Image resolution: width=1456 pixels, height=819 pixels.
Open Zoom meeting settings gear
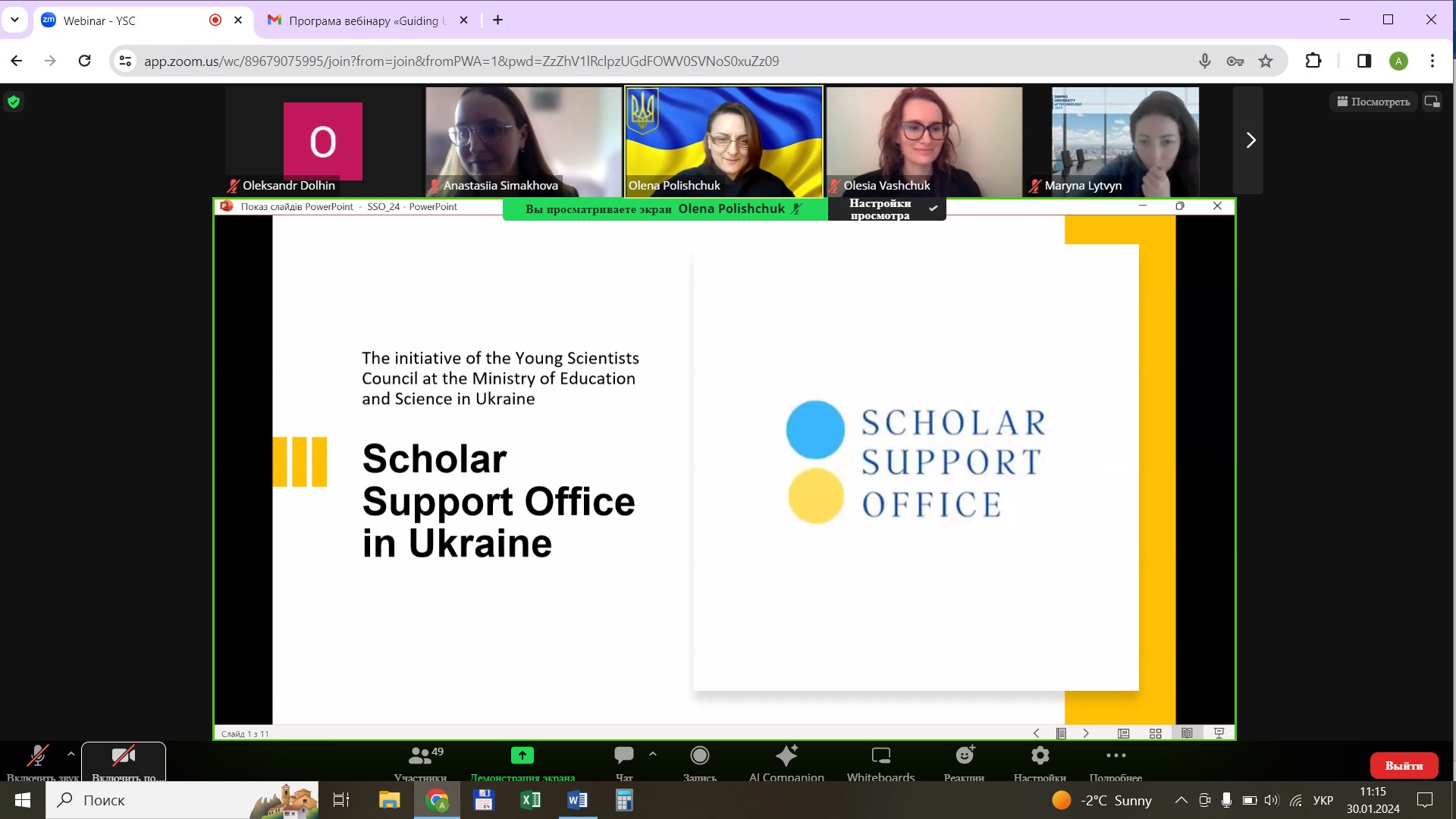(1040, 762)
